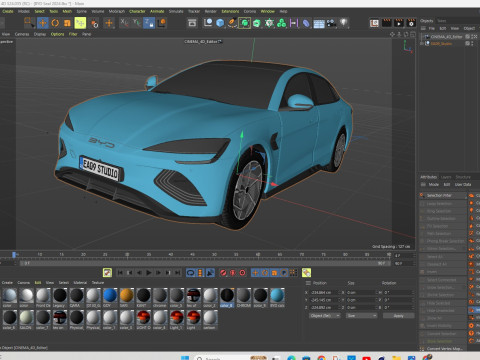Image resolution: width=480 pixels, height=360 pixels.
Task: Open the selection tool with the rectangle icon
Action: pyautogui.click(x=29, y=23)
